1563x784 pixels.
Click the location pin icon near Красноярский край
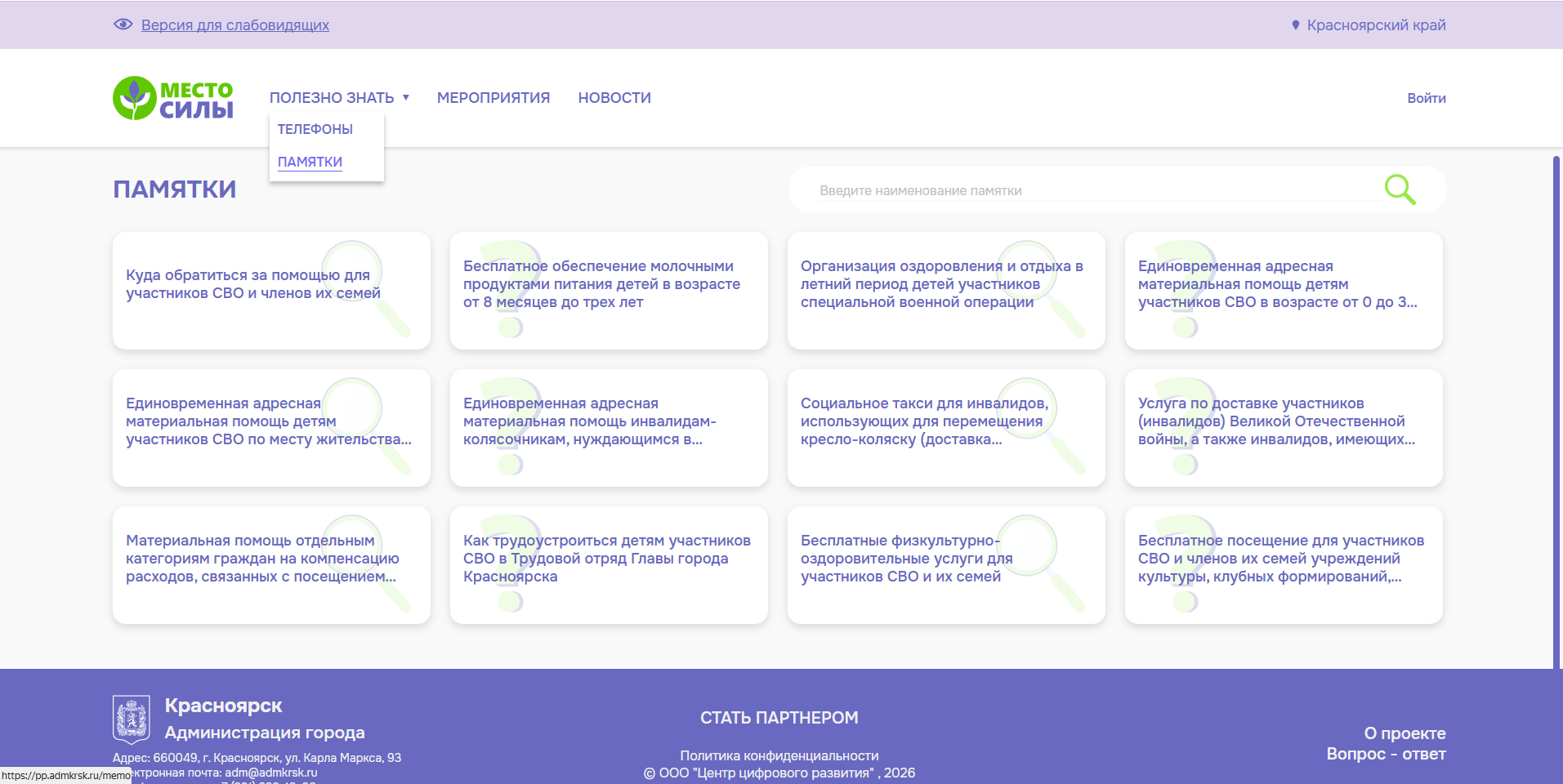[x=1295, y=25]
